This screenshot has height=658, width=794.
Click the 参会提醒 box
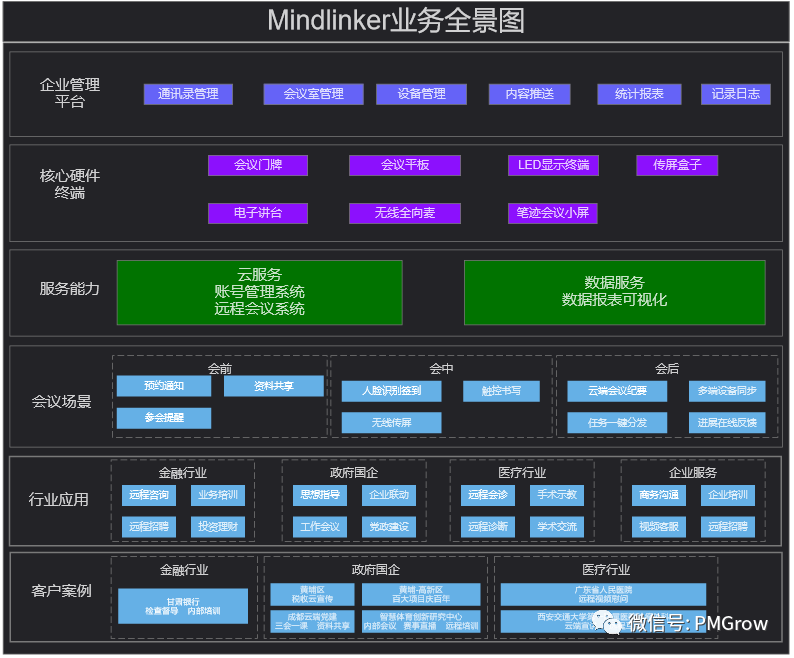click(164, 418)
